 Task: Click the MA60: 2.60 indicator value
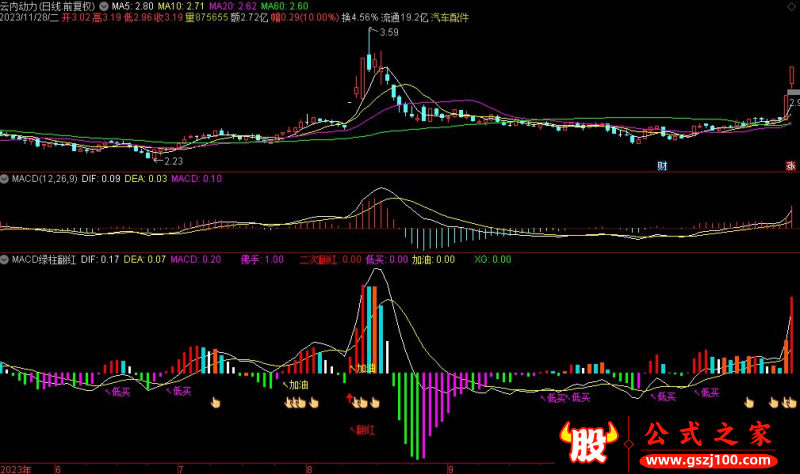[285, 6]
